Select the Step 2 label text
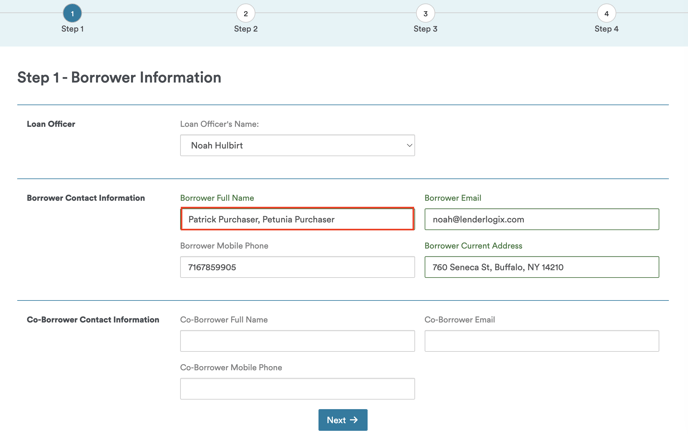 point(246,29)
